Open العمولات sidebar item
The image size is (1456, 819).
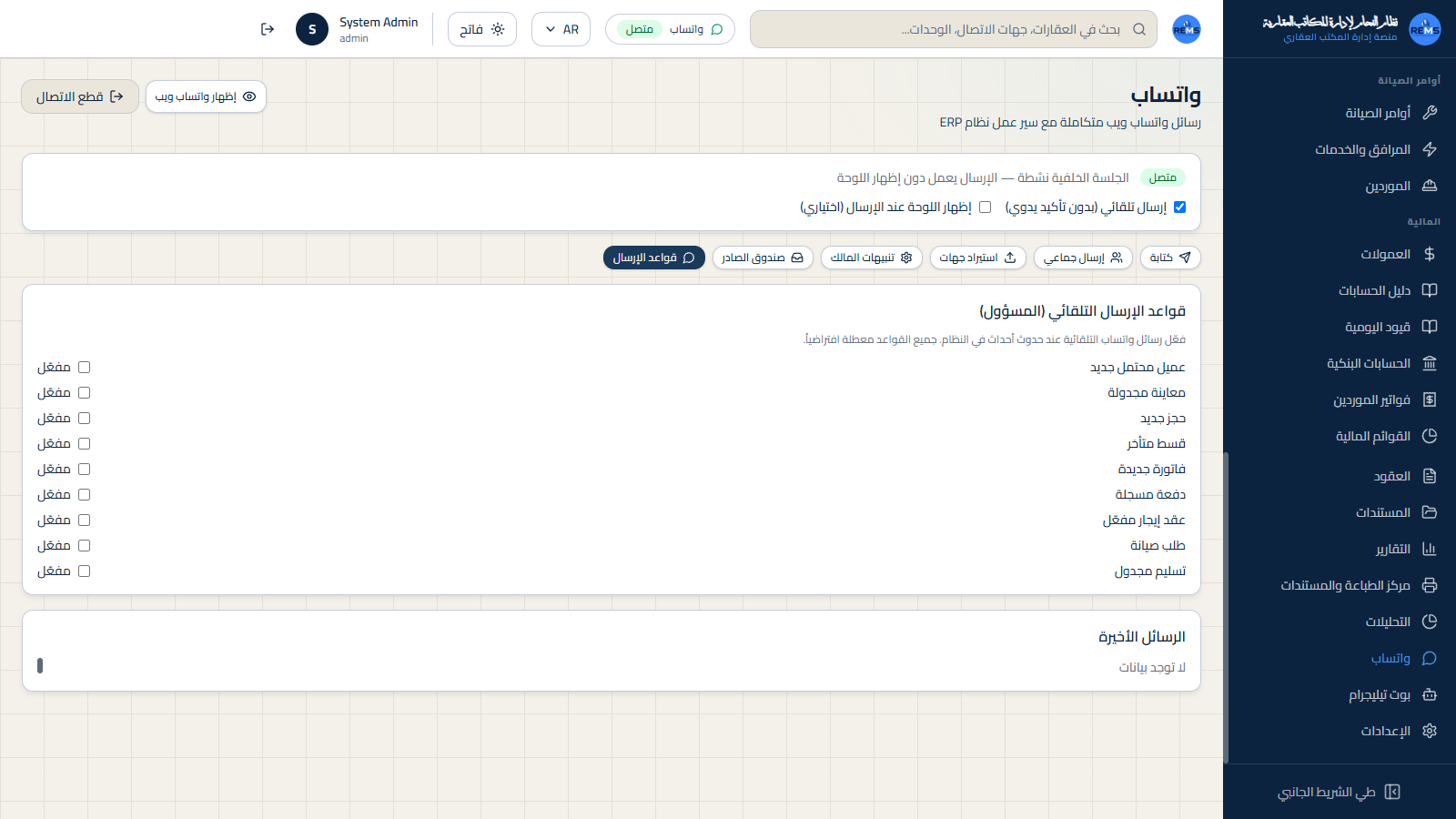1340,254
